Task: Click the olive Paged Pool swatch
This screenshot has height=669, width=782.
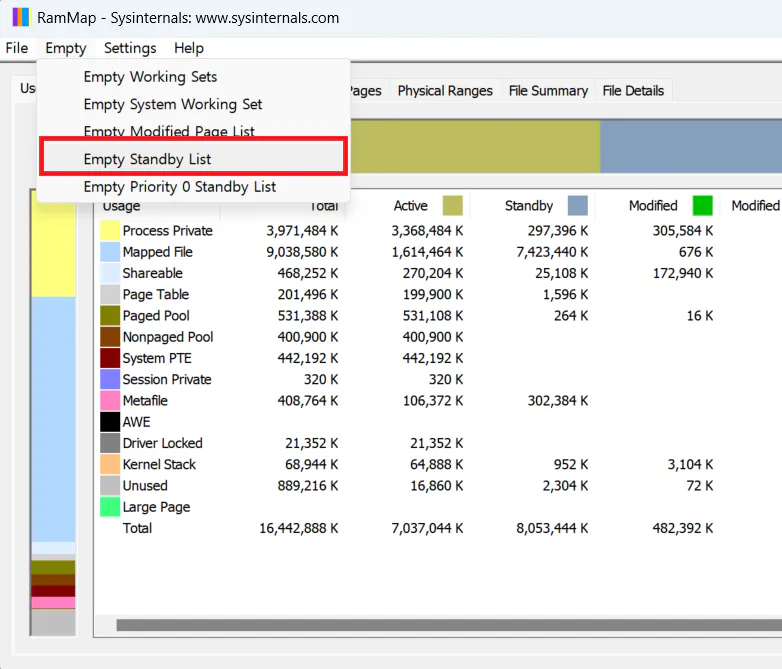Action: (110, 315)
